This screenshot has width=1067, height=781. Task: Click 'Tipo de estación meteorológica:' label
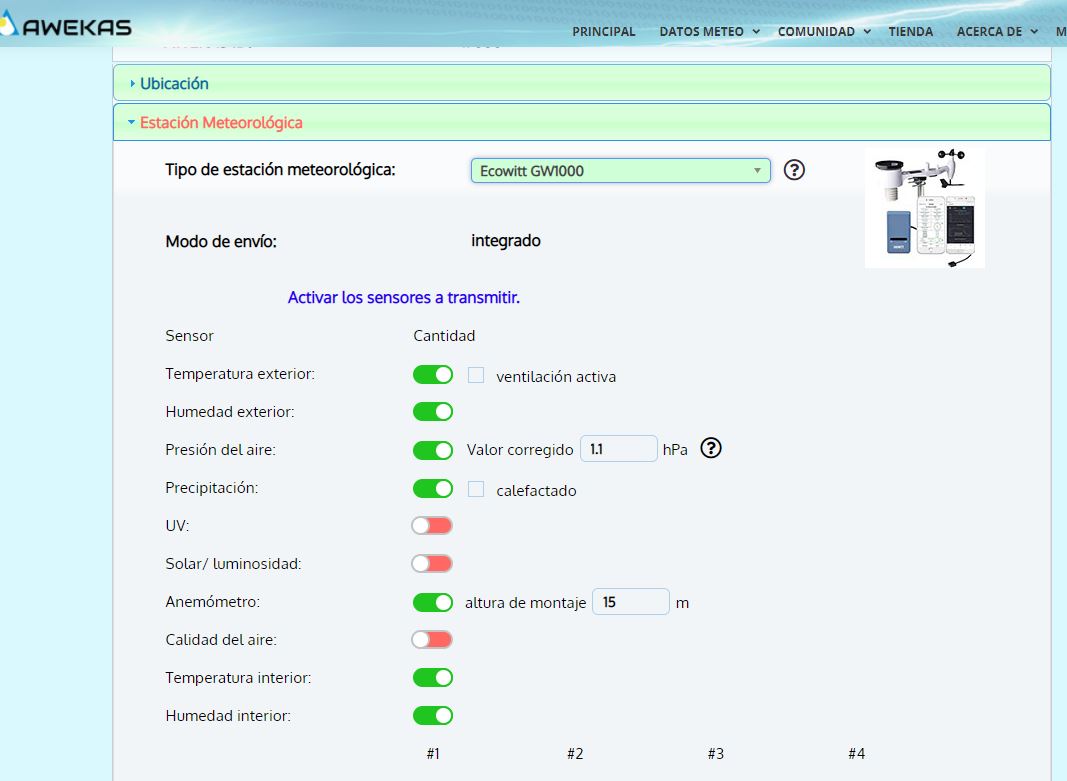pyautogui.click(x=280, y=170)
